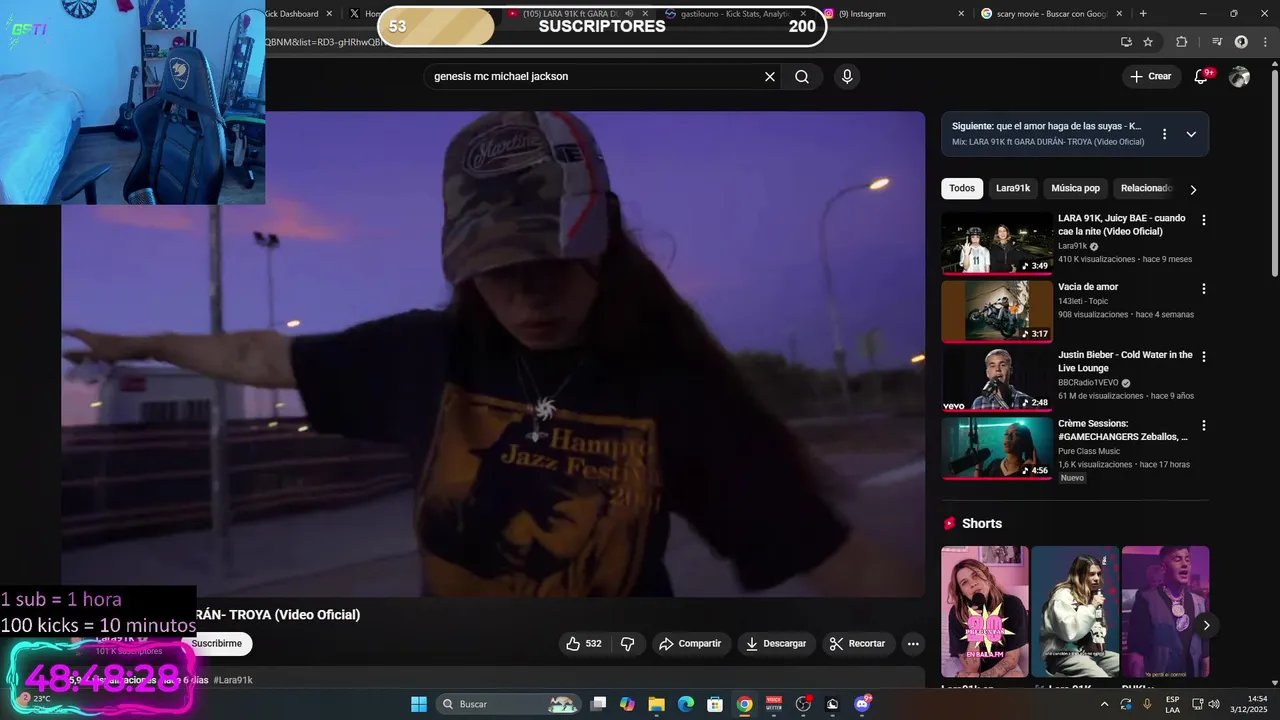Switch to gastilouno Kick Stats tab
This screenshot has height=720, width=1280.
pyautogui.click(x=734, y=14)
